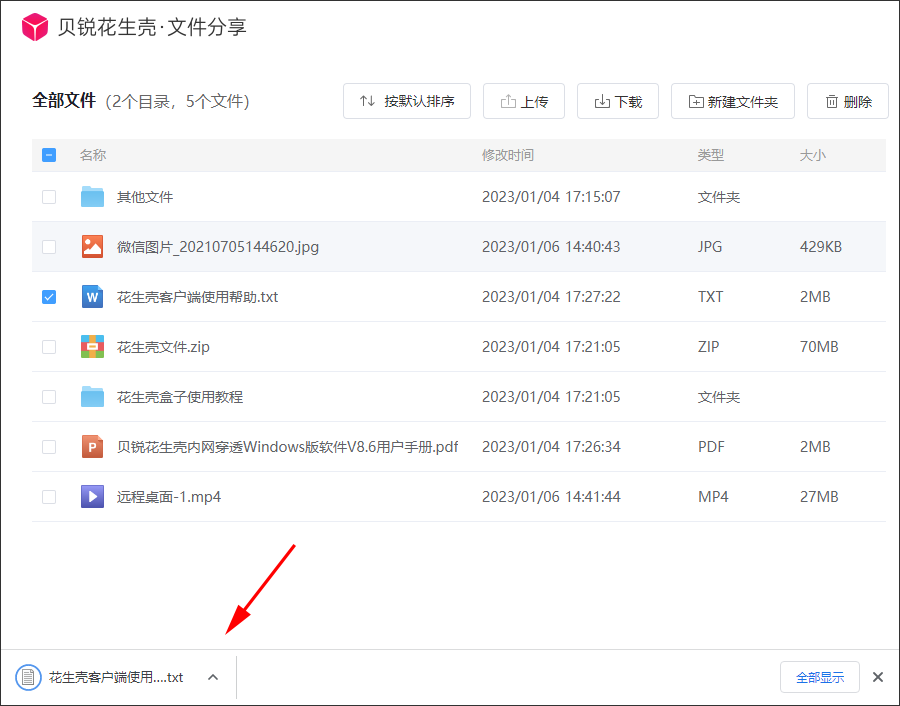
Task: Check the box for 花生壳文件.zip
Action: click(49, 347)
